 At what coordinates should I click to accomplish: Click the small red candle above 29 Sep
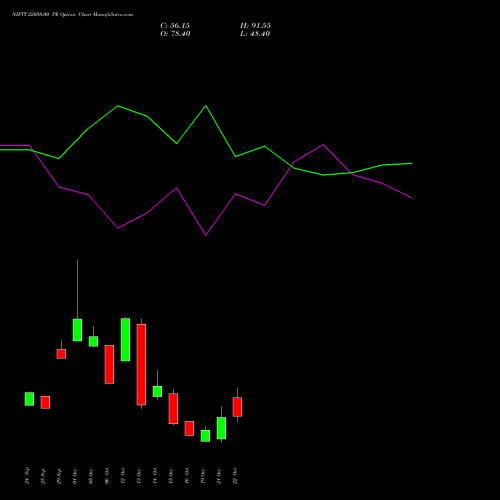(x=61, y=354)
